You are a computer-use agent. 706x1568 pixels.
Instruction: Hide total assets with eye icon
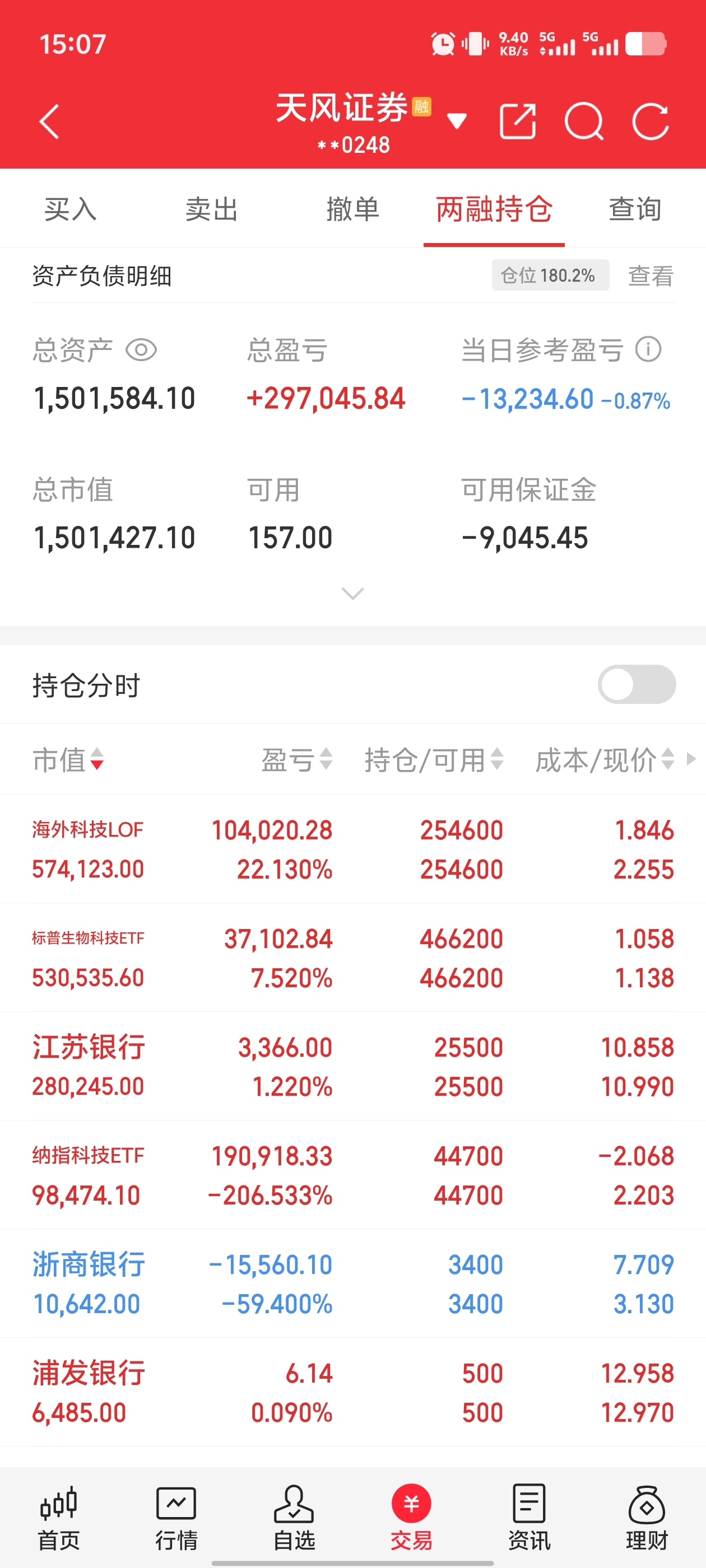pyautogui.click(x=141, y=350)
